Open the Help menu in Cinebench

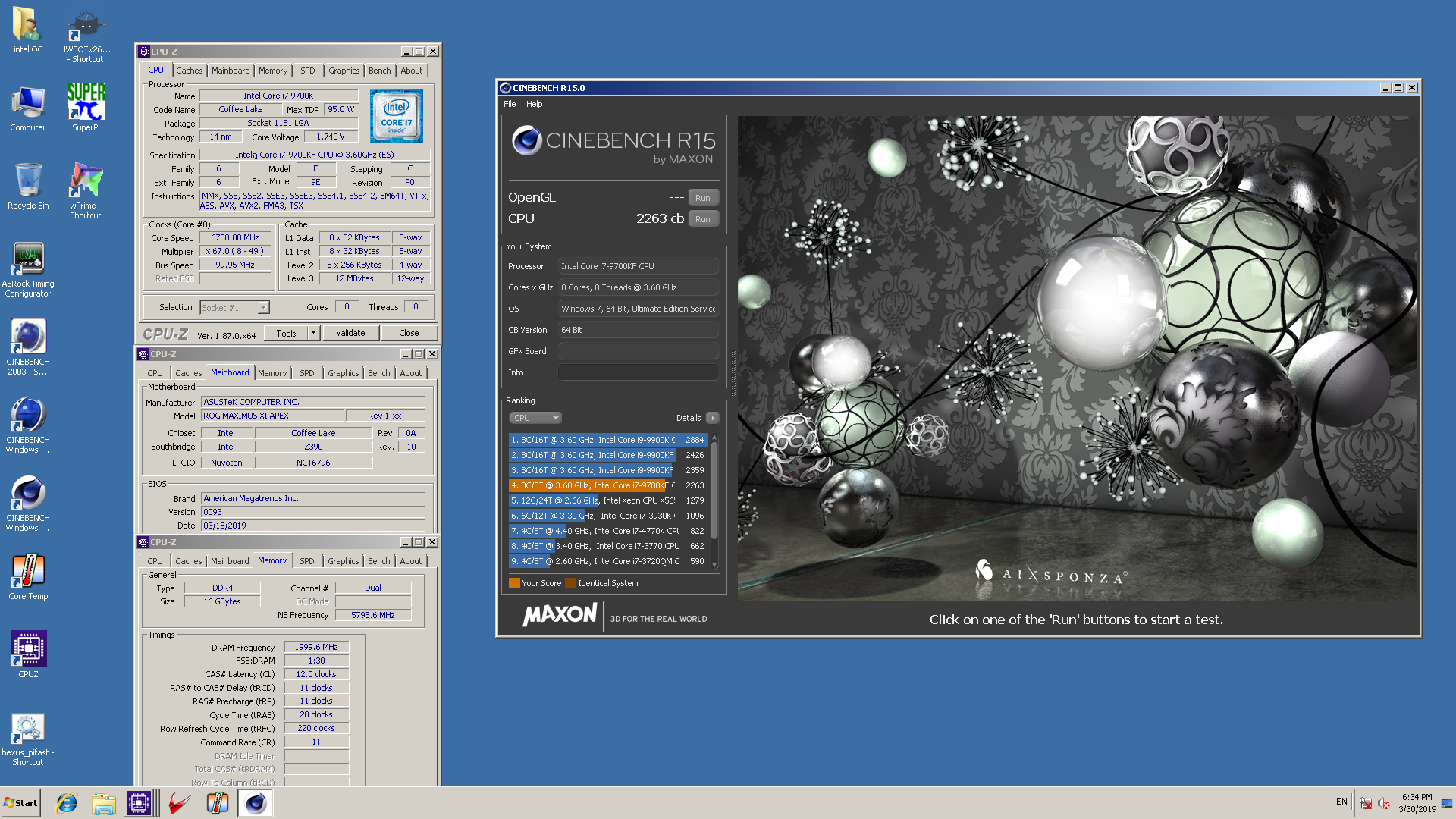pos(535,104)
